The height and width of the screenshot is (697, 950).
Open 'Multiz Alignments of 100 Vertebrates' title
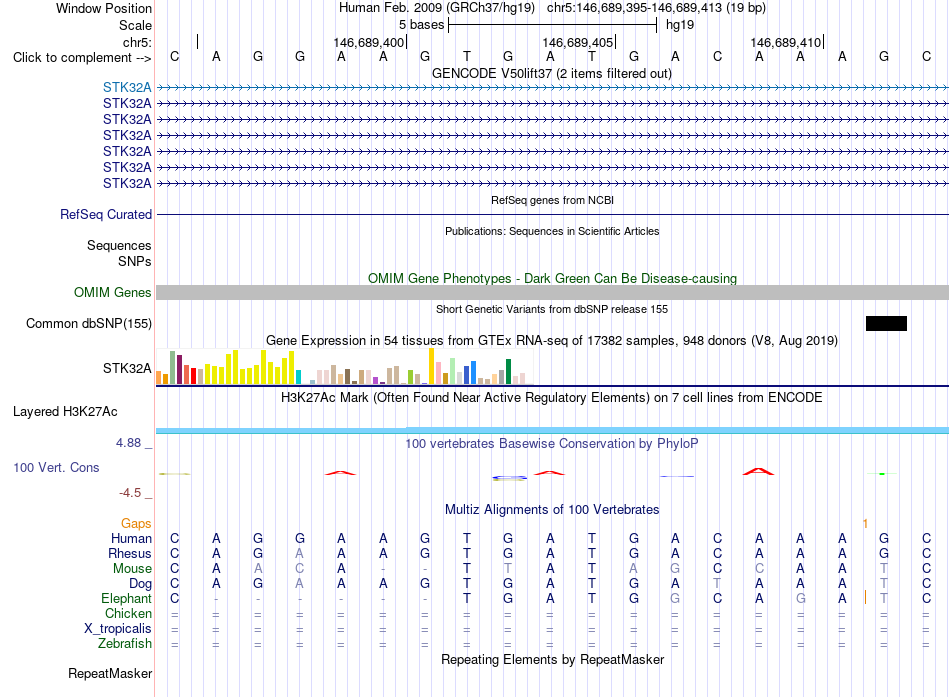552,509
